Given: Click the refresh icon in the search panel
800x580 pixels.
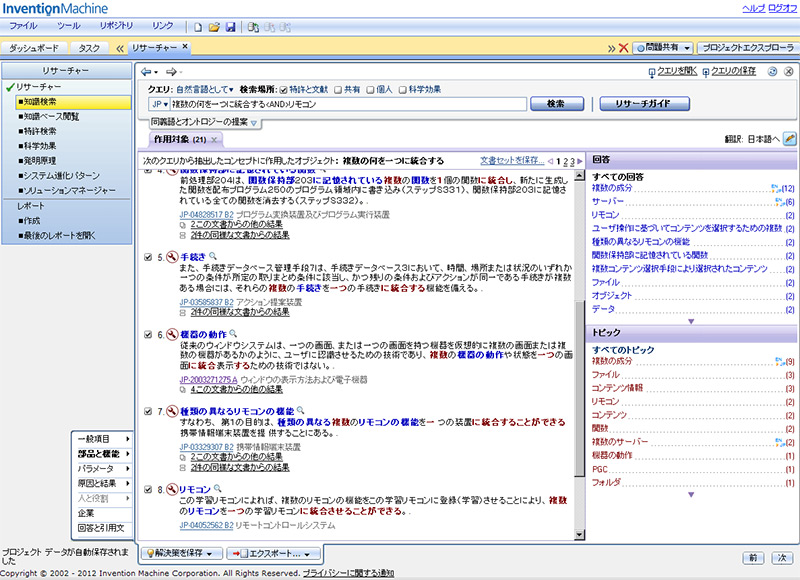Looking at the screenshot, I should pyautogui.click(x=772, y=71).
